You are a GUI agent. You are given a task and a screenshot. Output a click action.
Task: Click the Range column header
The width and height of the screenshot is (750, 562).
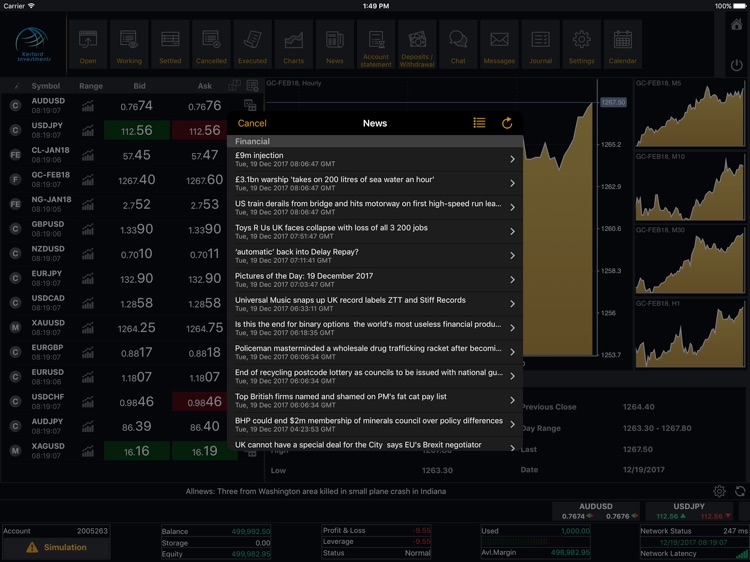[x=91, y=86]
